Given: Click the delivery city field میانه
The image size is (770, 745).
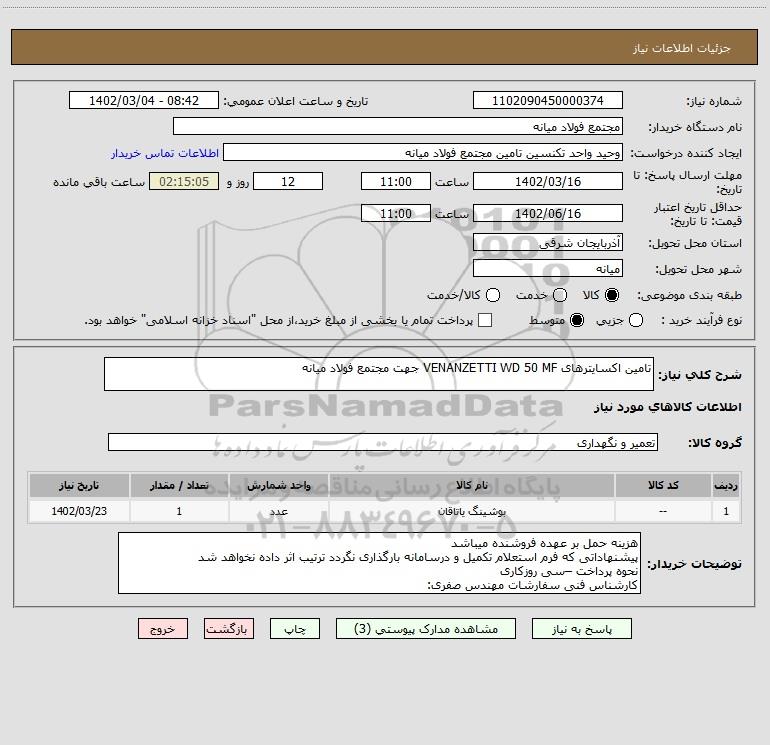Looking at the screenshot, I should click(x=548, y=268).
